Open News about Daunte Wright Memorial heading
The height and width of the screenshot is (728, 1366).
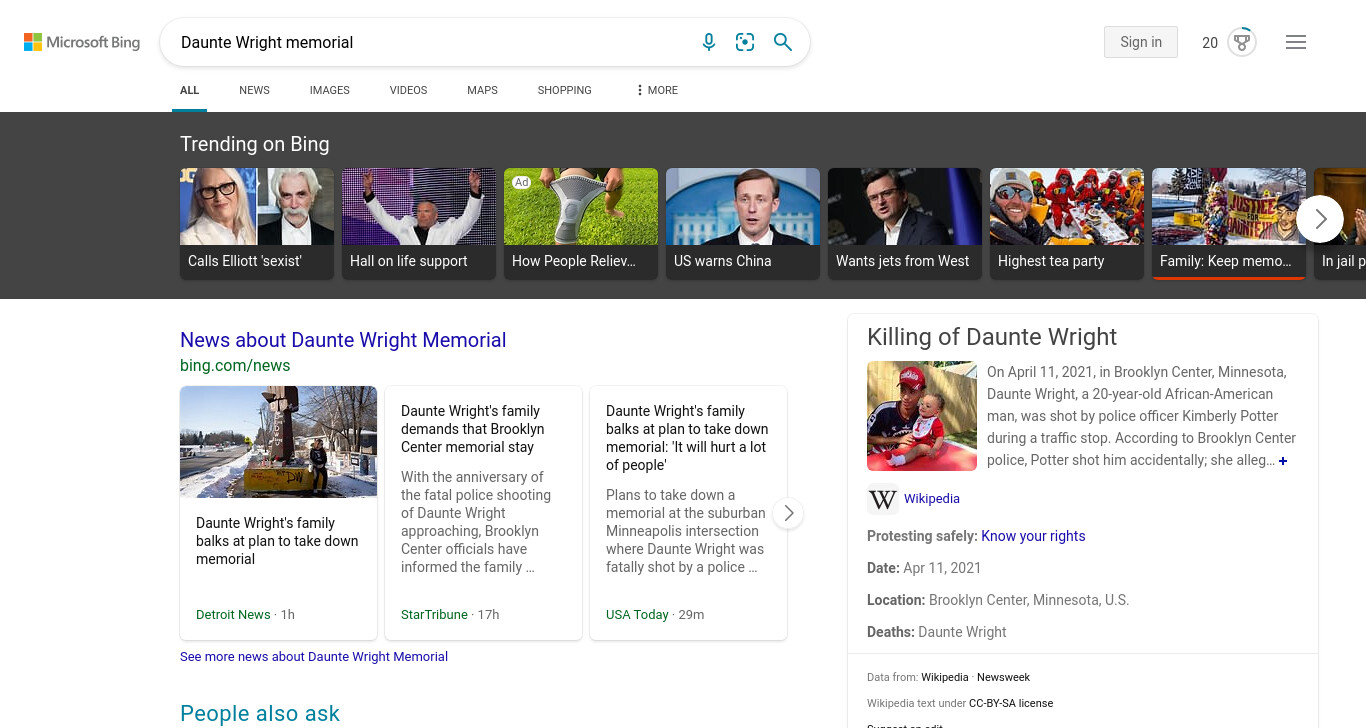[x=343, y=340]
